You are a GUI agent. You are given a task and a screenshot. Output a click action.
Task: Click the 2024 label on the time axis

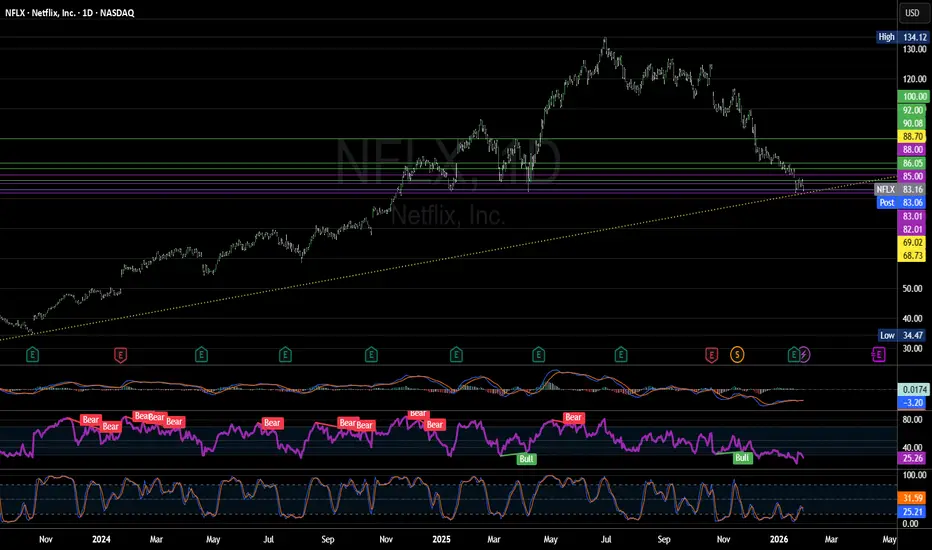101,539
